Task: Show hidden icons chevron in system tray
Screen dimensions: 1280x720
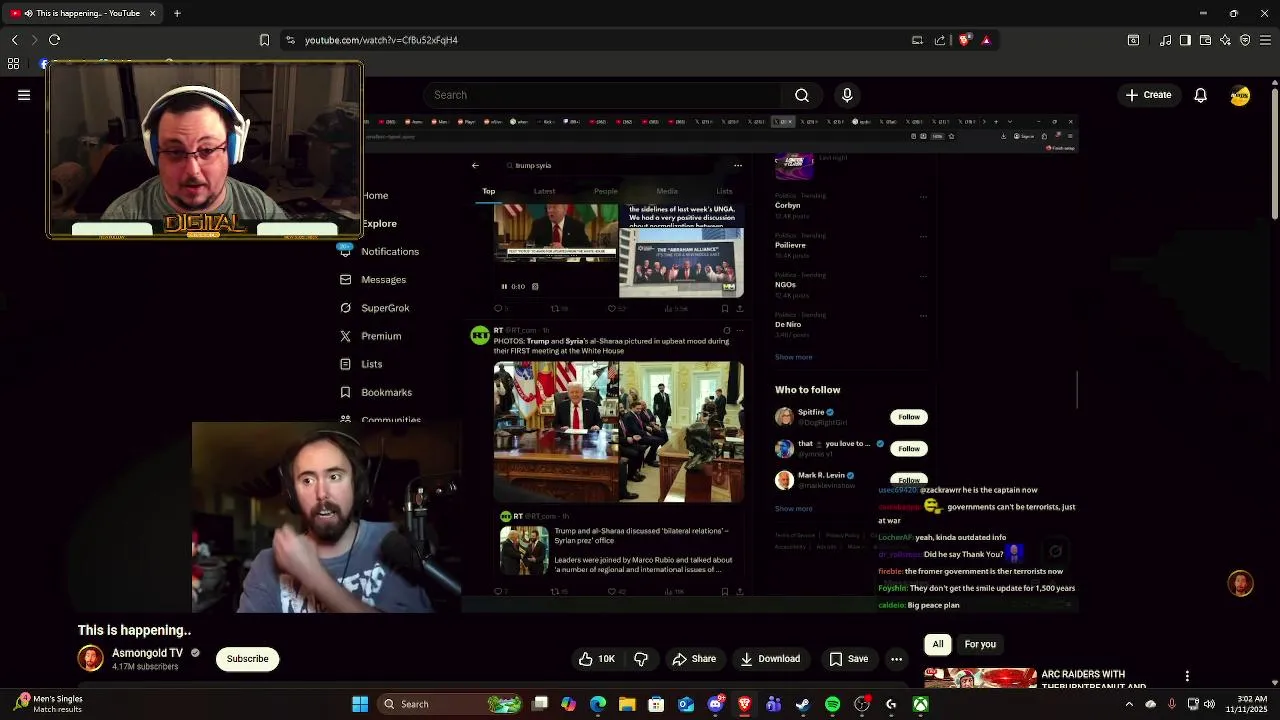Action: pos(1129,704)
